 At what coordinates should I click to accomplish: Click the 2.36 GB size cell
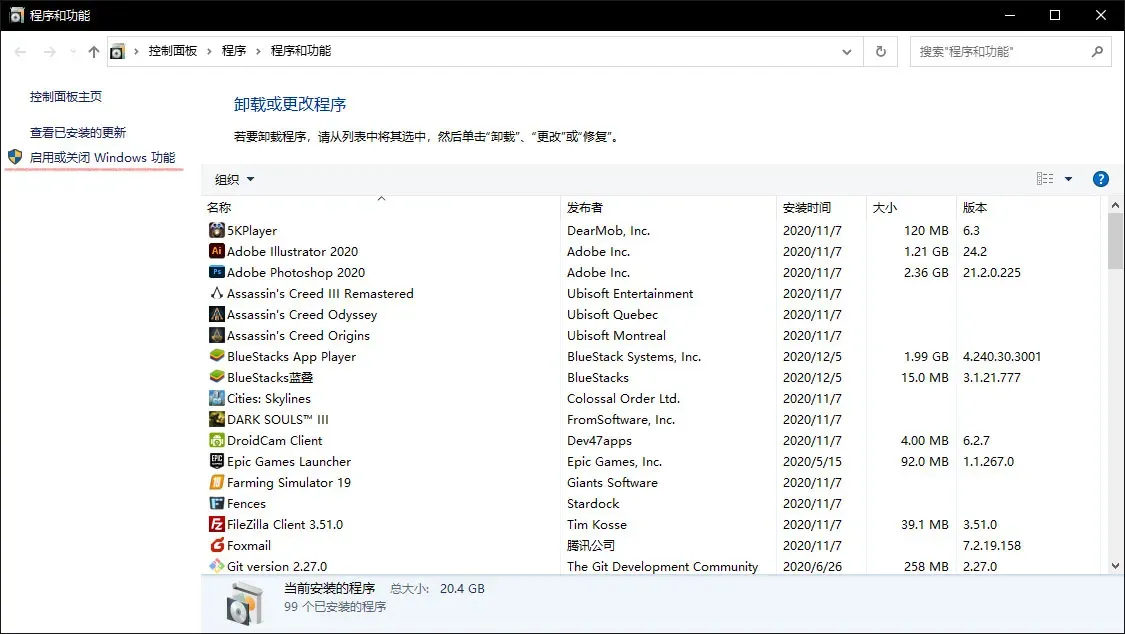tap(926, 272)
